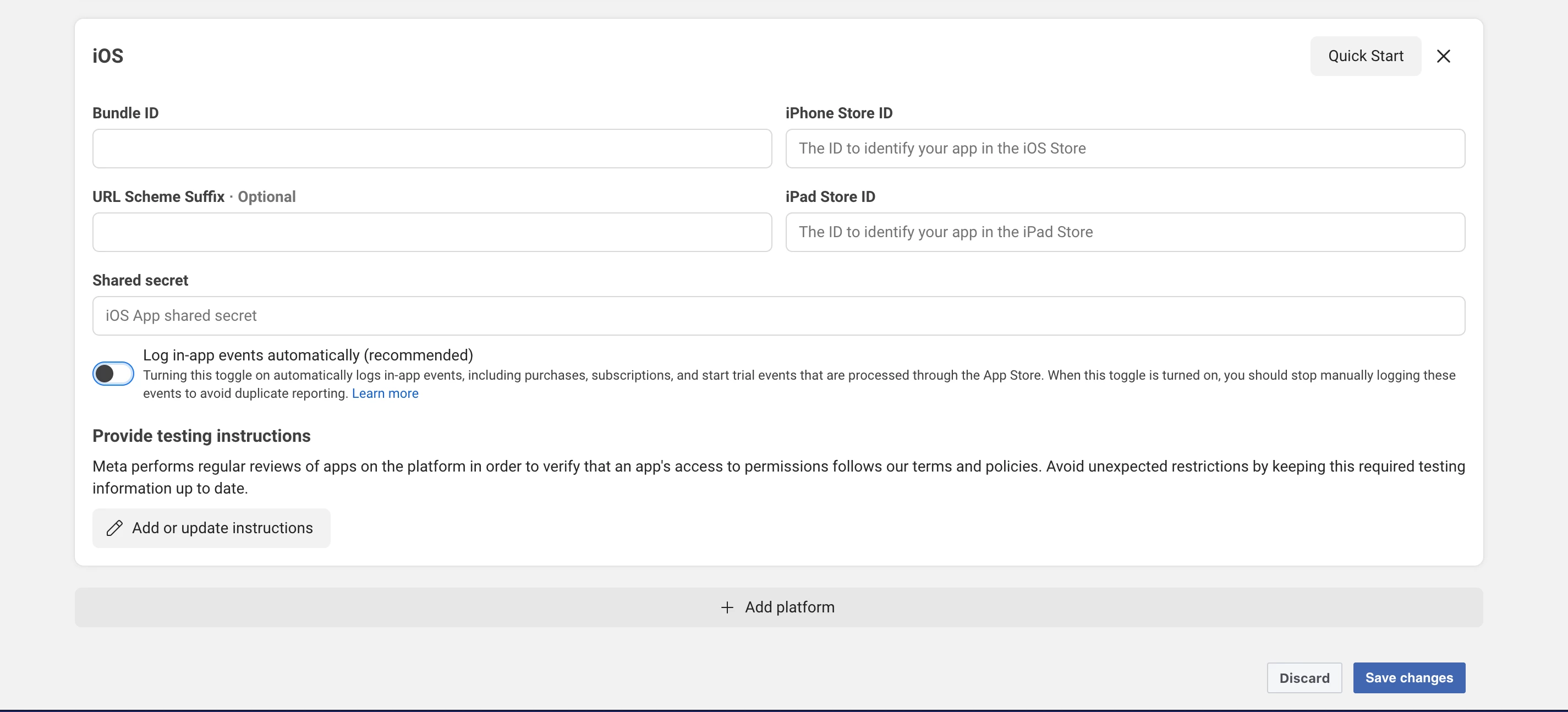The image size is (1568, 712).
Task: Click the plus icon for Add platform
Action: point(727,607)
